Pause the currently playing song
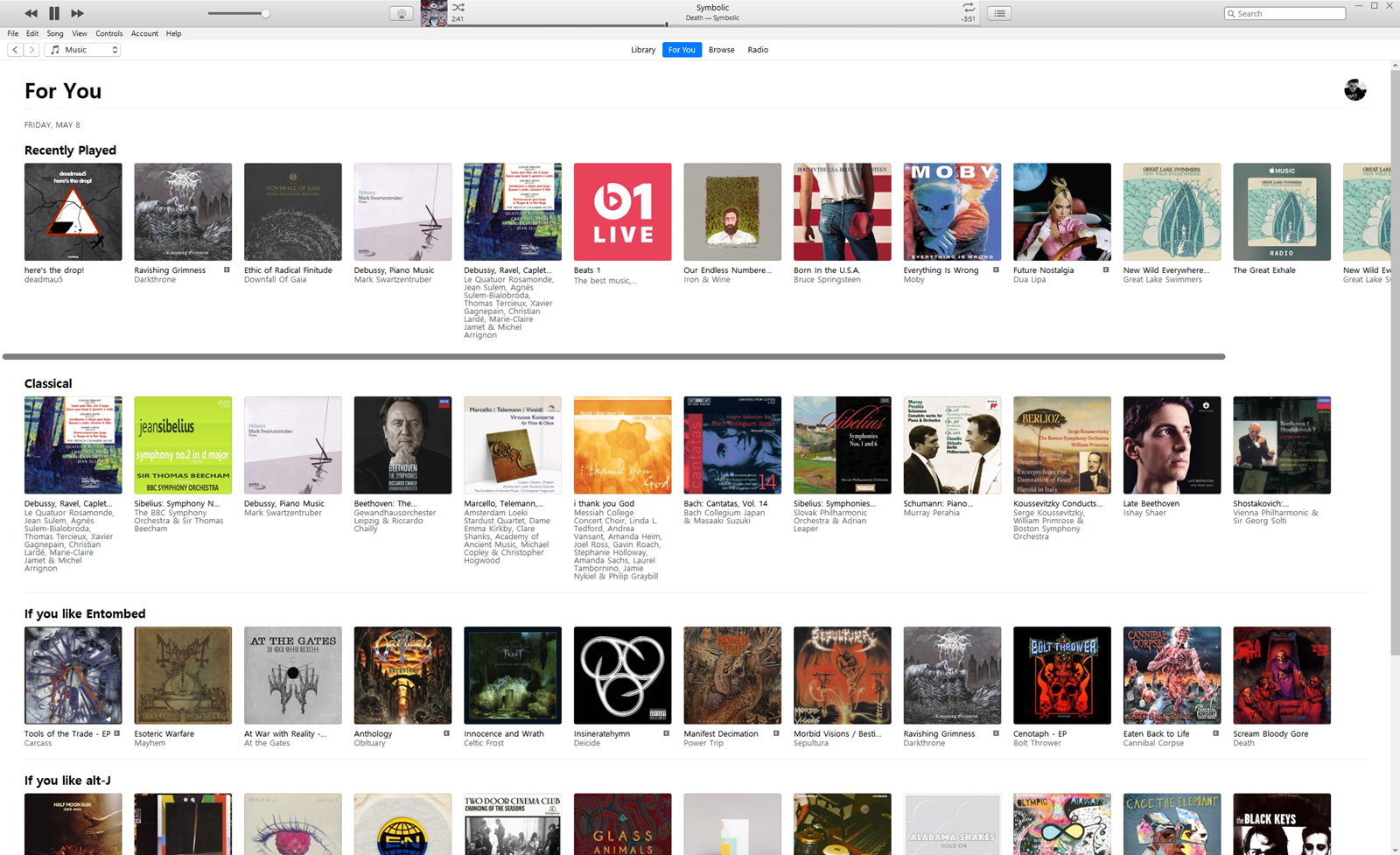This screenshot has width=1400, height=855. pyautogui.click(x=54, y=13)
